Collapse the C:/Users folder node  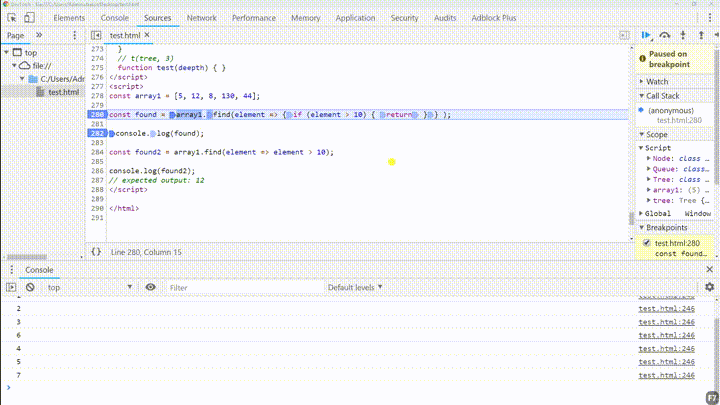[22, 79]
